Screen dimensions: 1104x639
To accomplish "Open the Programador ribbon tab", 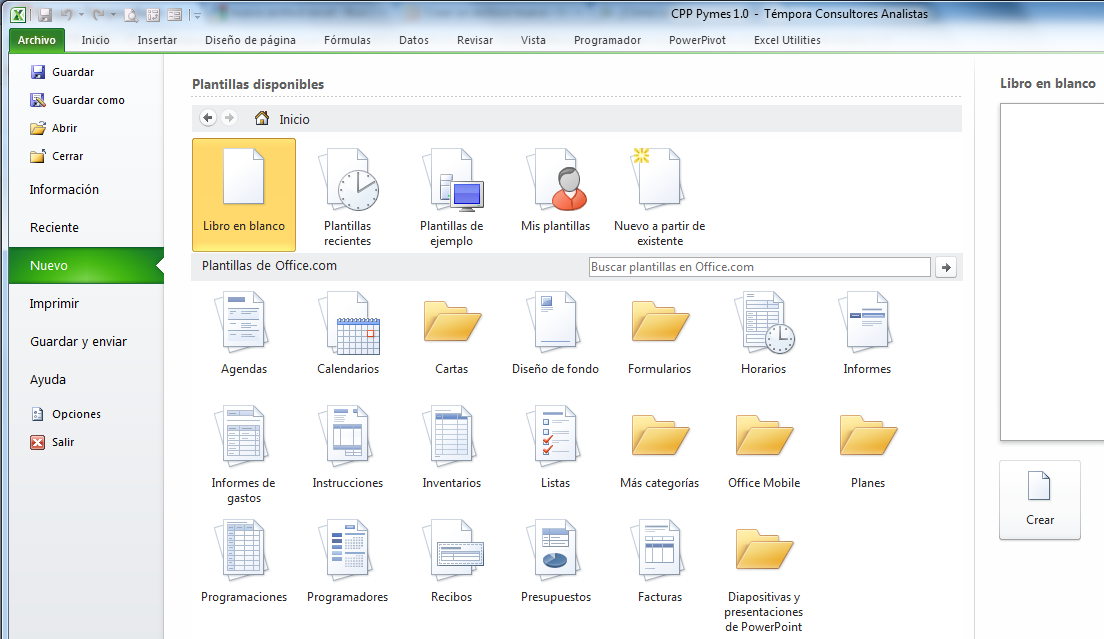I will [607, 40].
